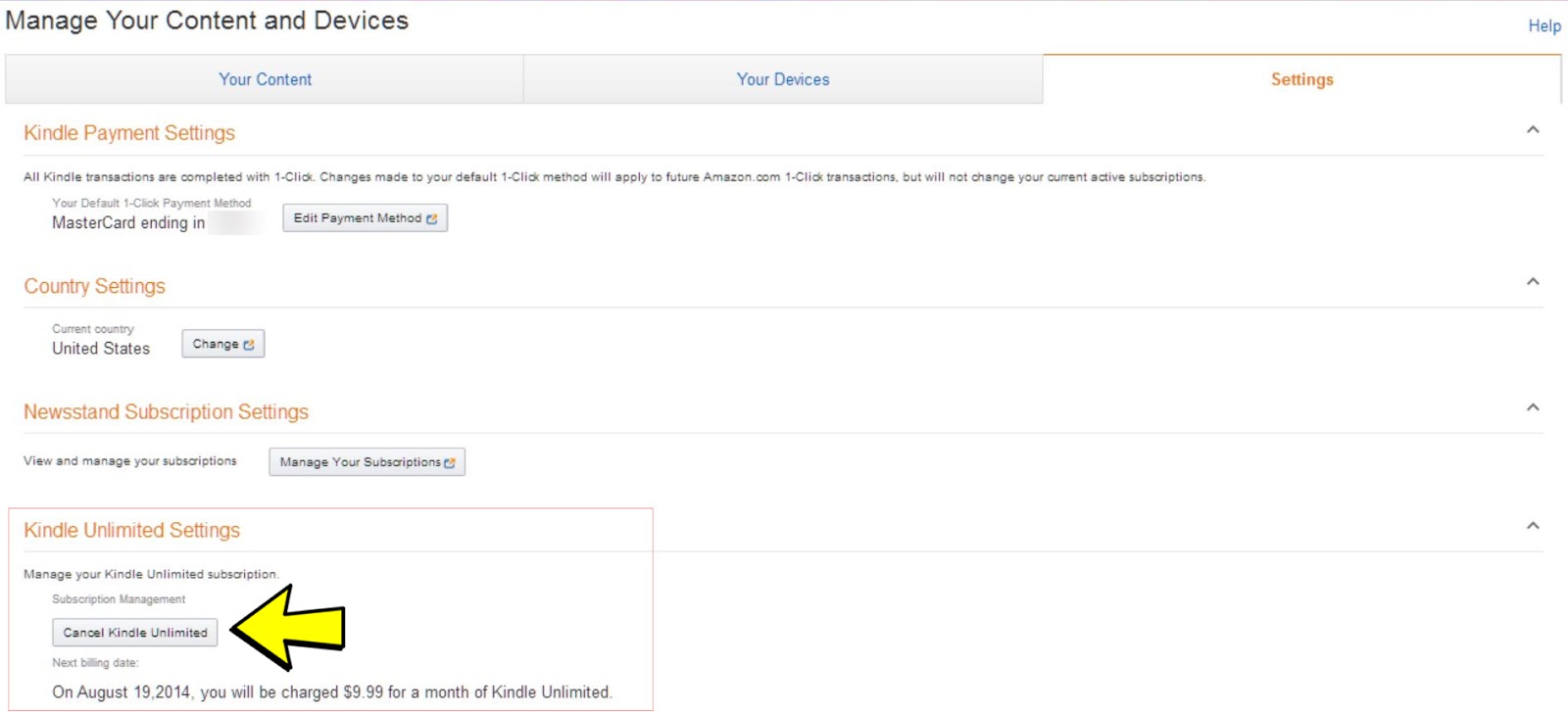This screenshot has width=1568, height=712.
Task: Click the Subscription Management label
Action: tap(119, 599)
